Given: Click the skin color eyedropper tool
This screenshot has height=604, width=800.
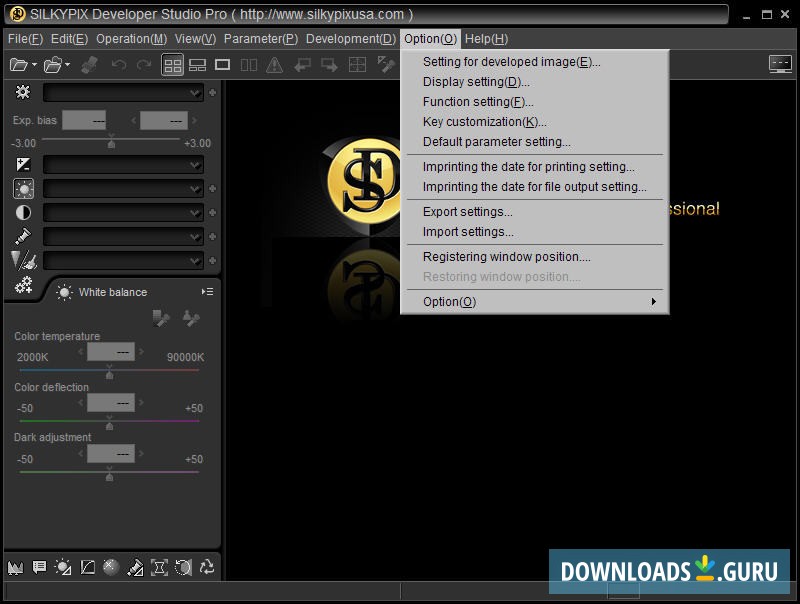Looking at the screenshot, I should [191, 318].
